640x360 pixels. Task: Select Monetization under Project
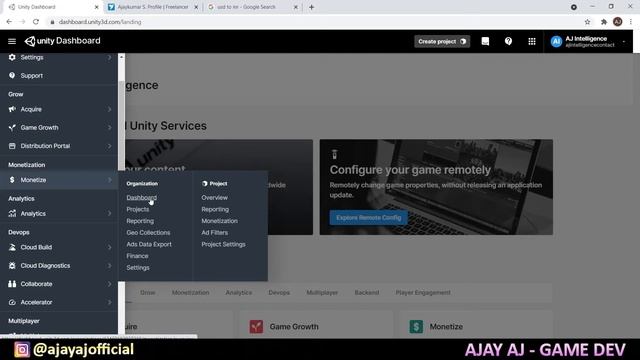click(x=219, y=221)
